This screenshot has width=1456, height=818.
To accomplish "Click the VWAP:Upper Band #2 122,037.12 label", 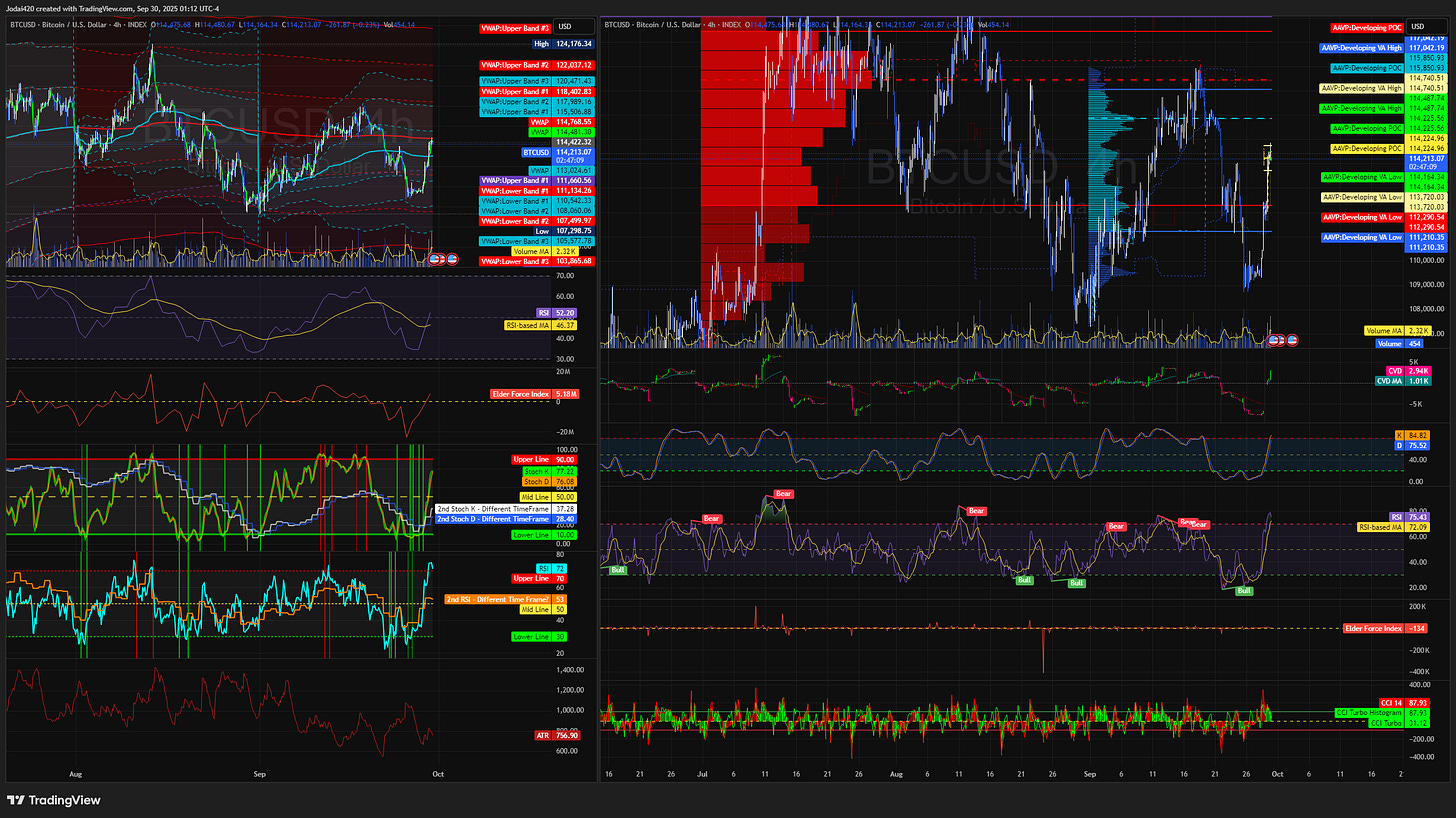I will coord(537,65).
